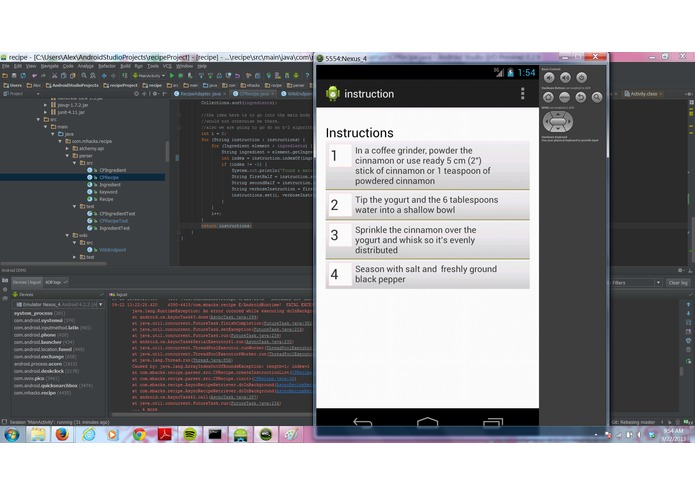Click the Save All toolbar icon
Image resolution: width=695 pixels, height=494 pixels.
point(14,76)
